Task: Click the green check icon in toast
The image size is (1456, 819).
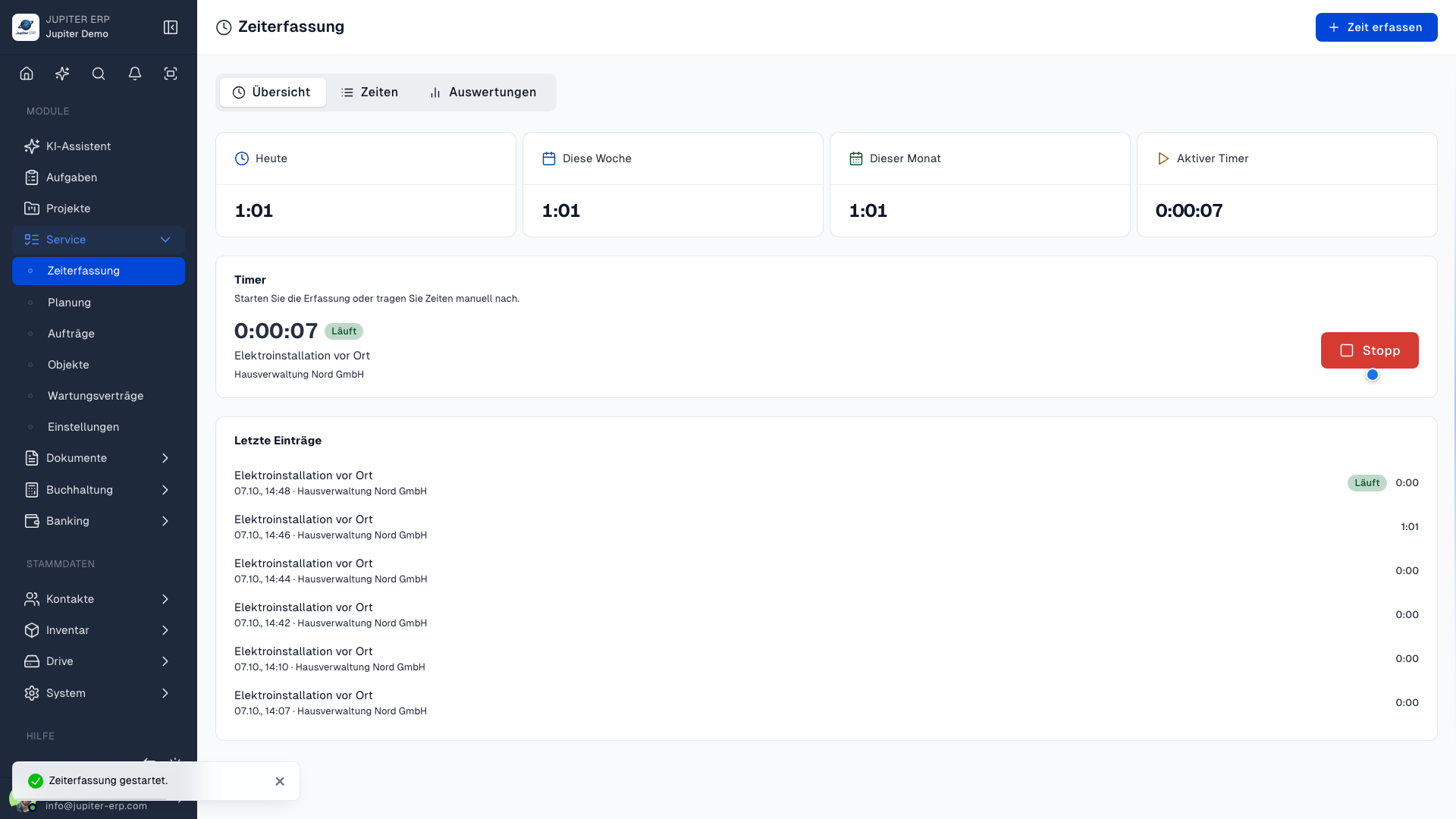Action: tap(36, 781)
